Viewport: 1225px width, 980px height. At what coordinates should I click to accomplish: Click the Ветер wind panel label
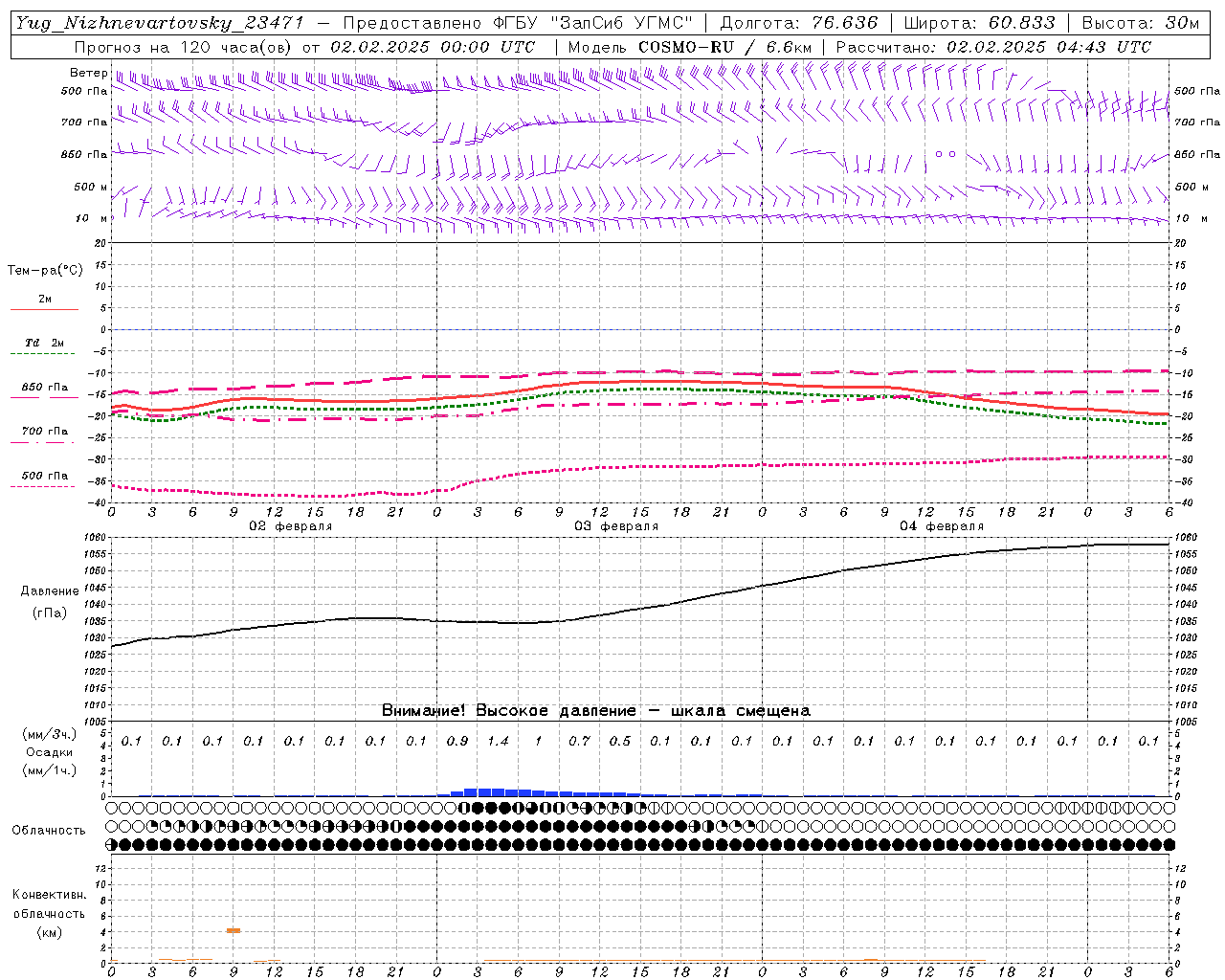tap(89, 73)
